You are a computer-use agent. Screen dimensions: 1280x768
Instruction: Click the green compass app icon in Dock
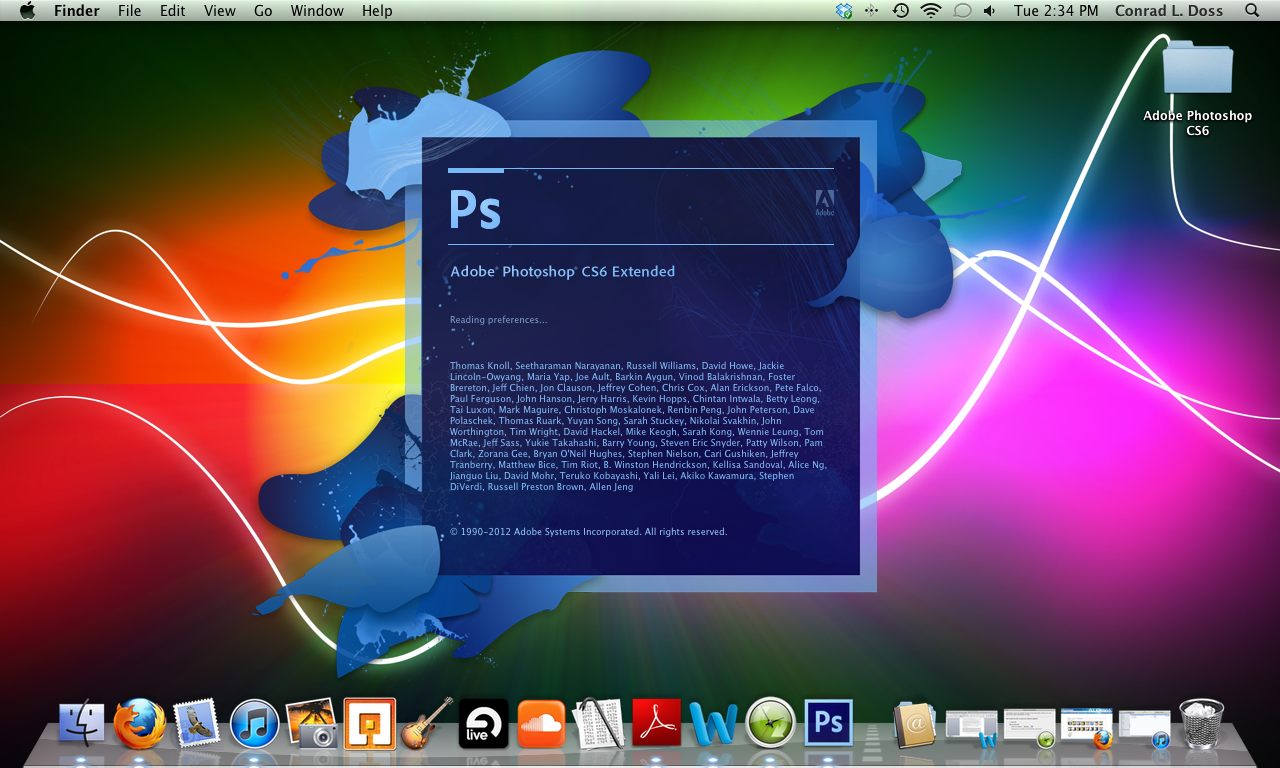pos(771,723)
